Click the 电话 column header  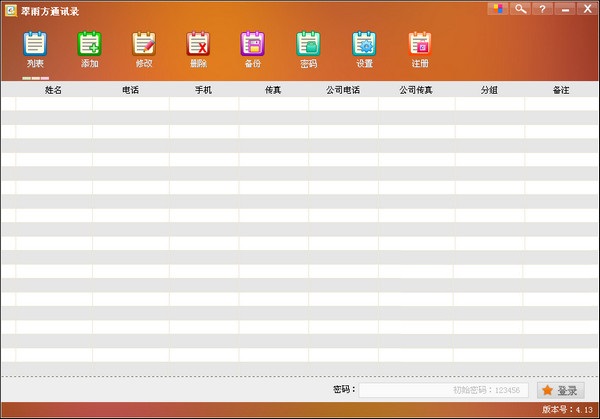[x=130, y=90]
